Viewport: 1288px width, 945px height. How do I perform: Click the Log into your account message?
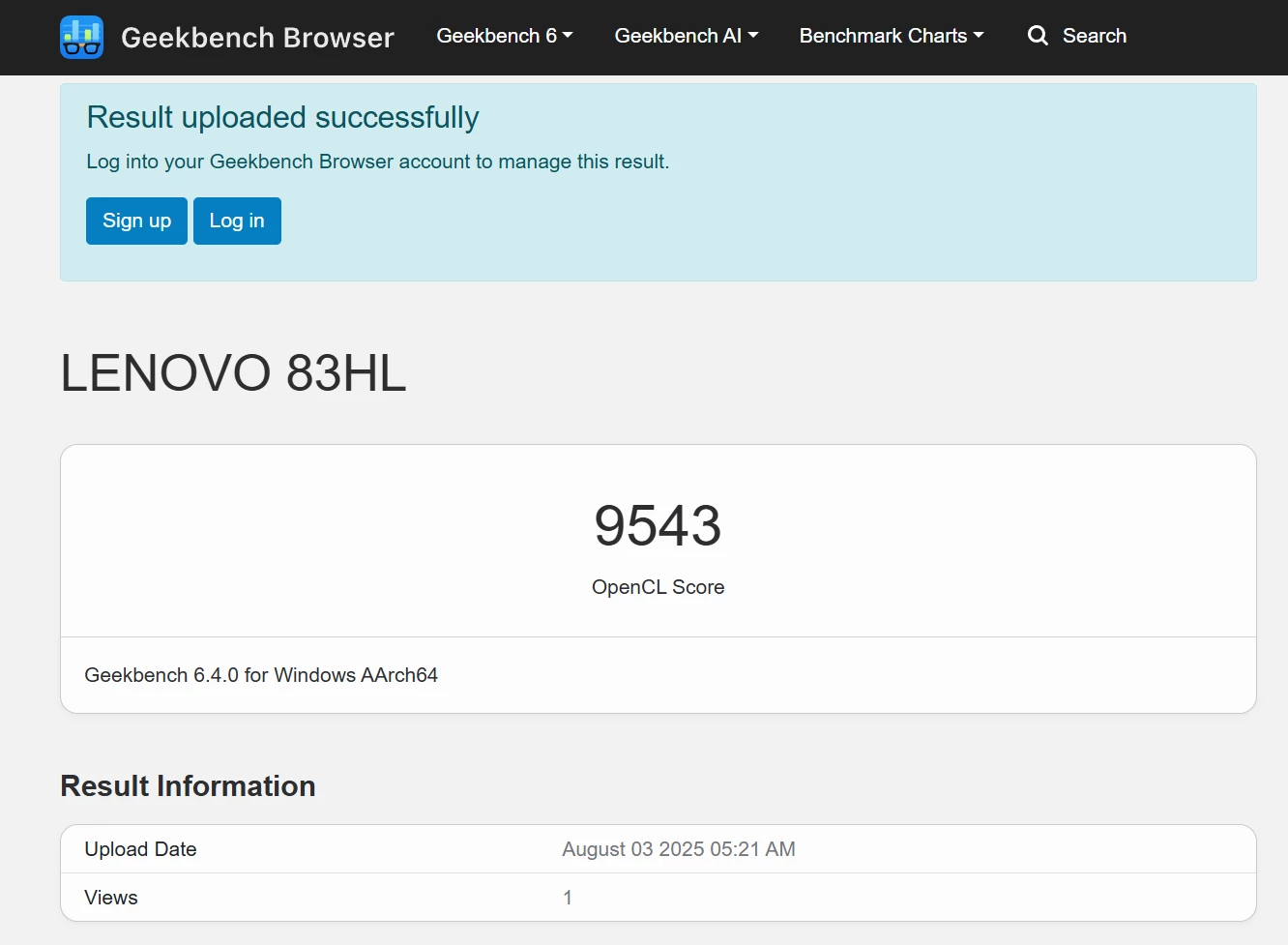[378, 162]
